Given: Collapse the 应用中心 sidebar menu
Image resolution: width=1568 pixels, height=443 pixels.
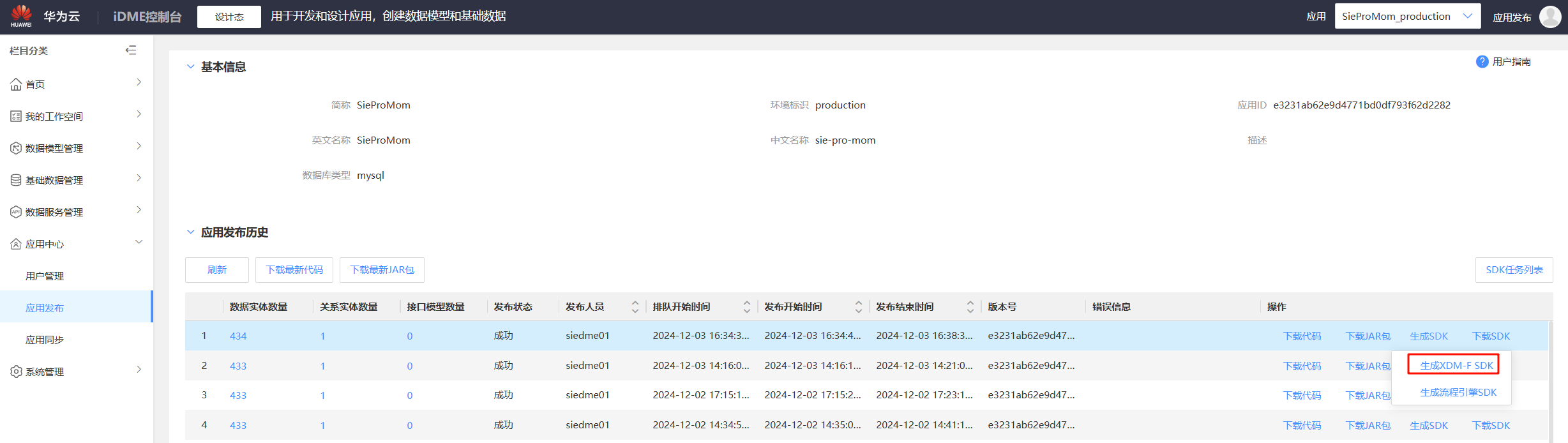Looking at the screenshot, I should 139,242.
